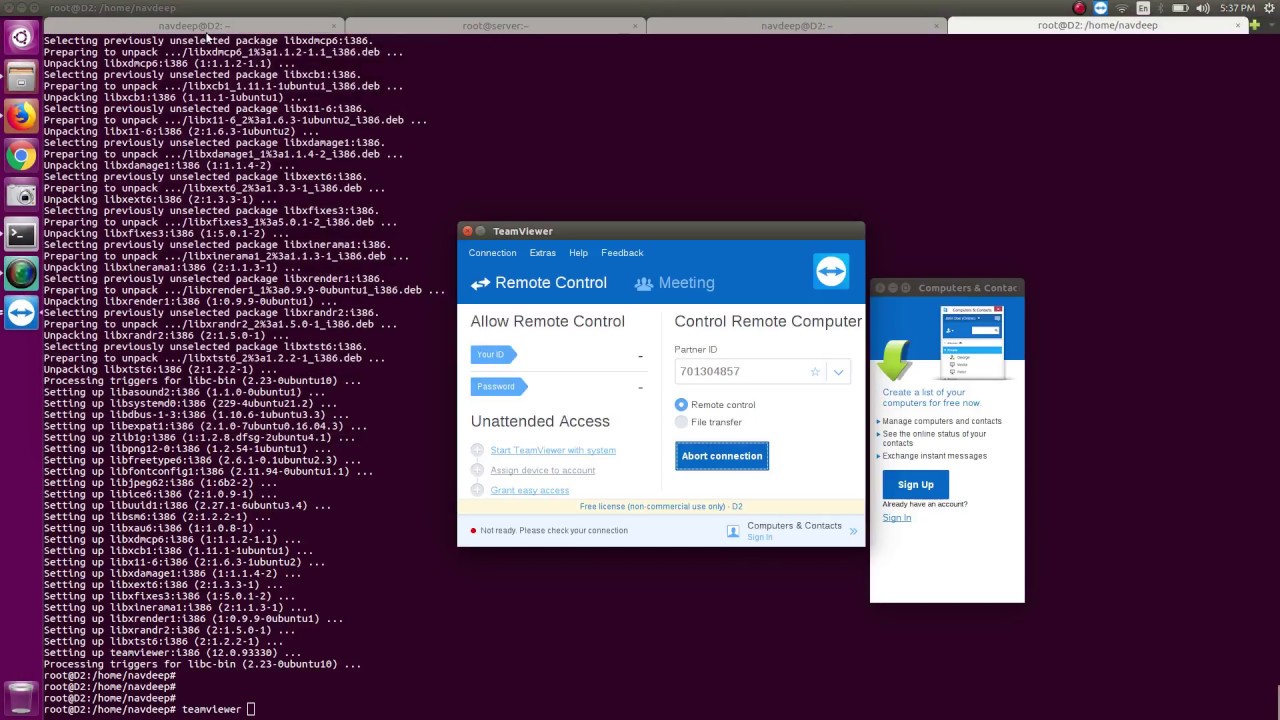Add a new terminal tab with green plus

pyautogui.click(x=1255, y=25)
